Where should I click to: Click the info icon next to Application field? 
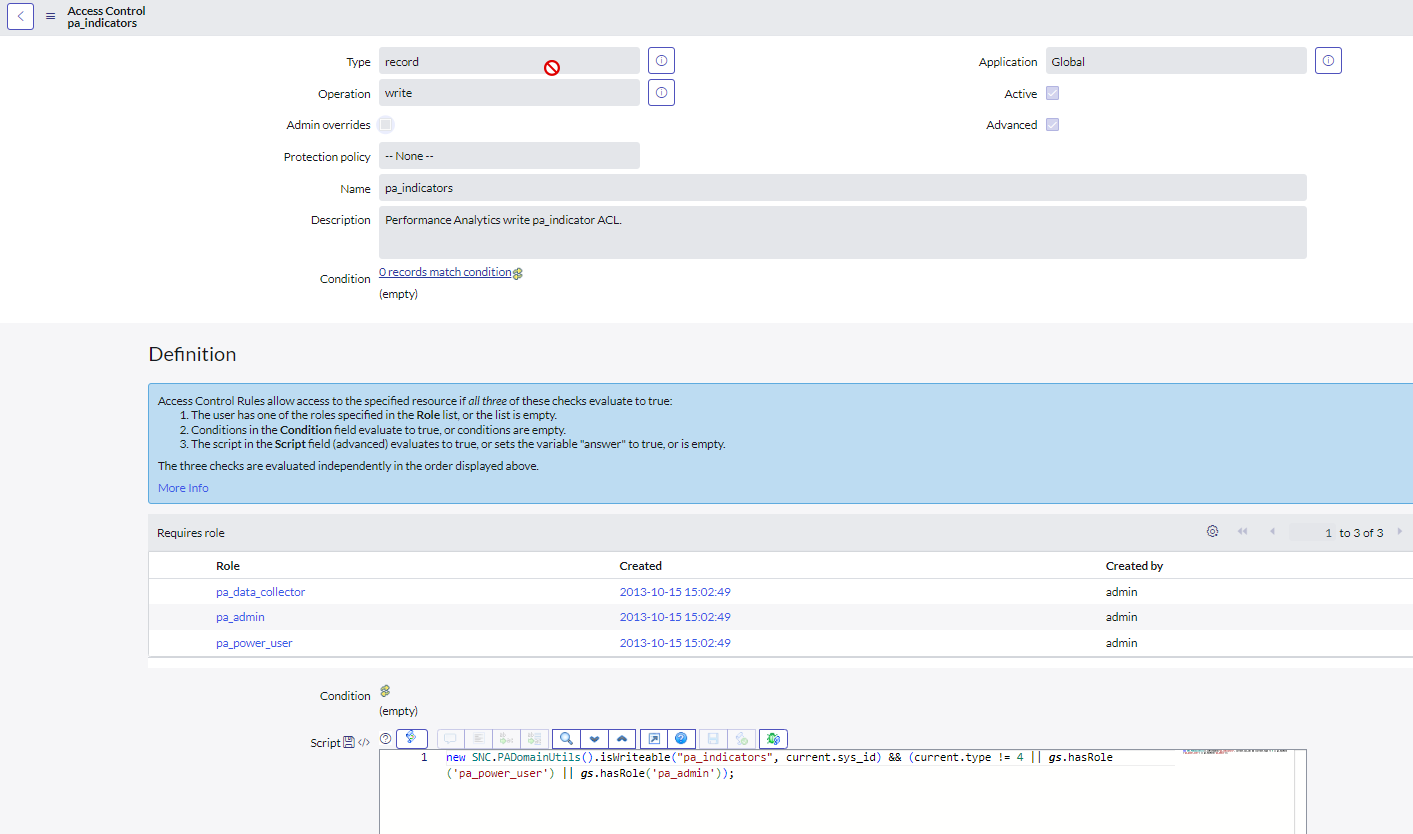(x=1328, y=61)
